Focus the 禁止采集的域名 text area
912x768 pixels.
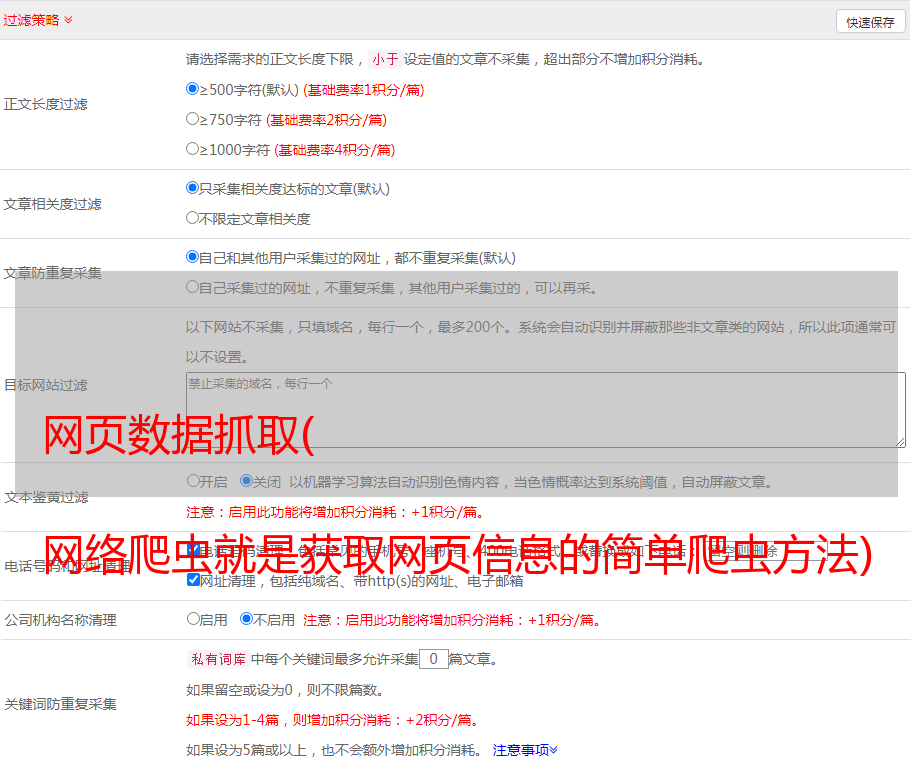pyautogui.click(x=546, y=410)
